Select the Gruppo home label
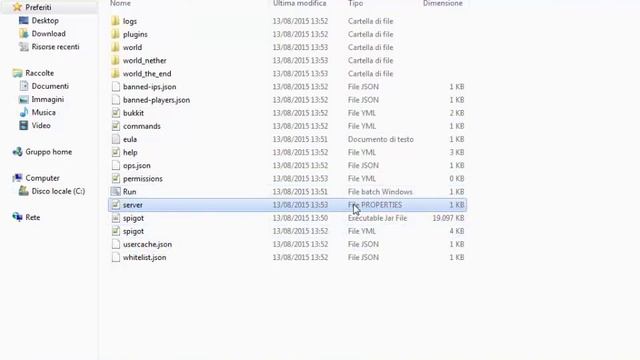This screenshot has height=360, width=640. click(49, 152)
